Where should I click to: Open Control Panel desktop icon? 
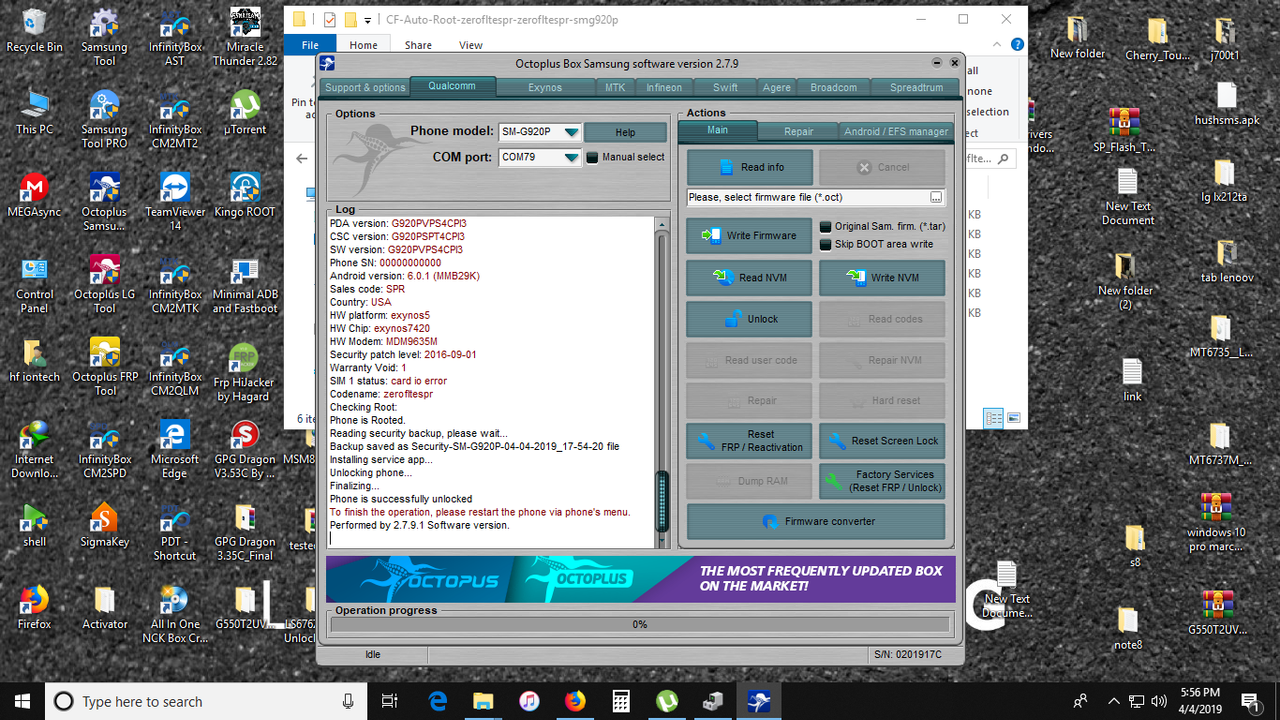pyautogui.click(x=34, y=285)
